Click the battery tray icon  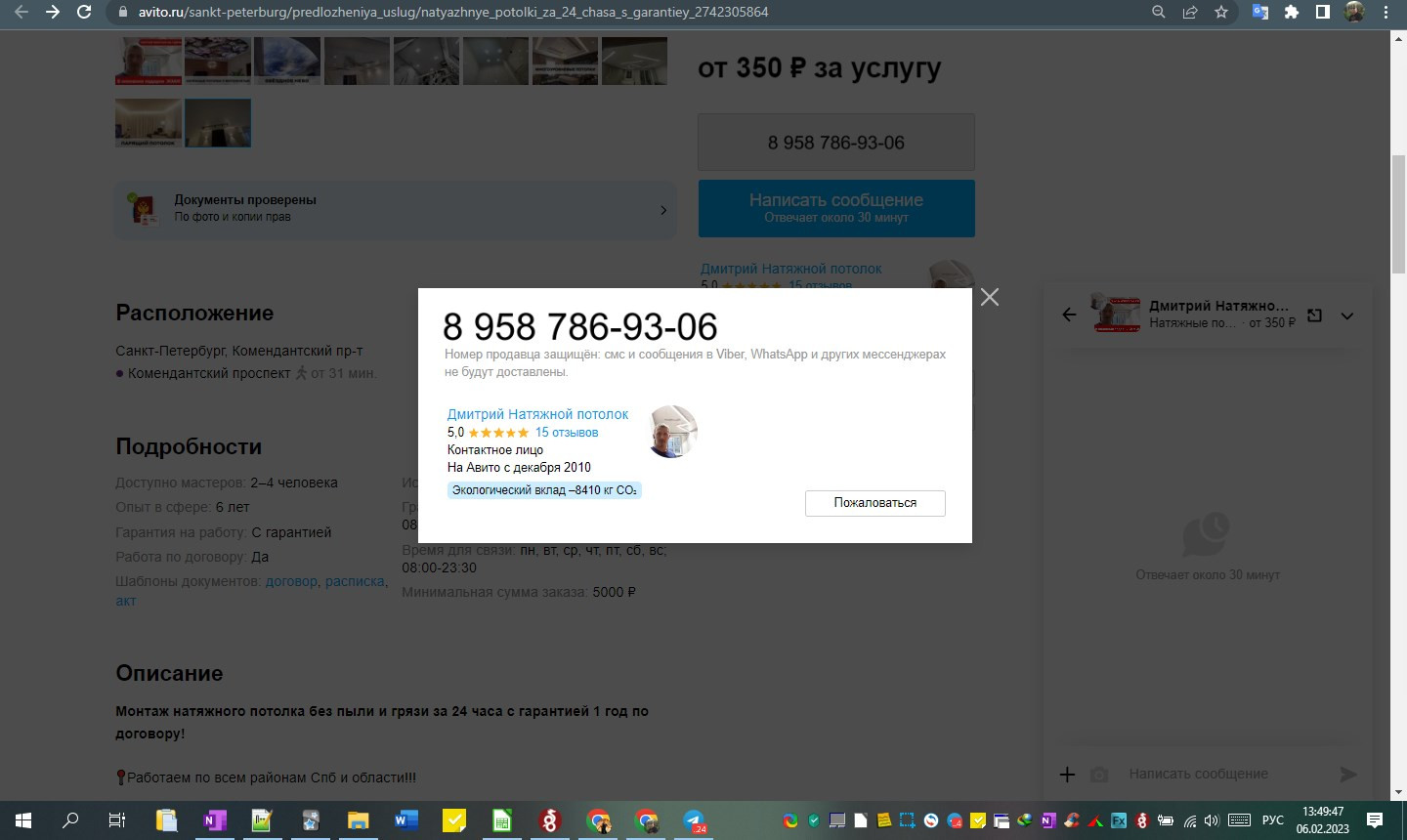1166,820
